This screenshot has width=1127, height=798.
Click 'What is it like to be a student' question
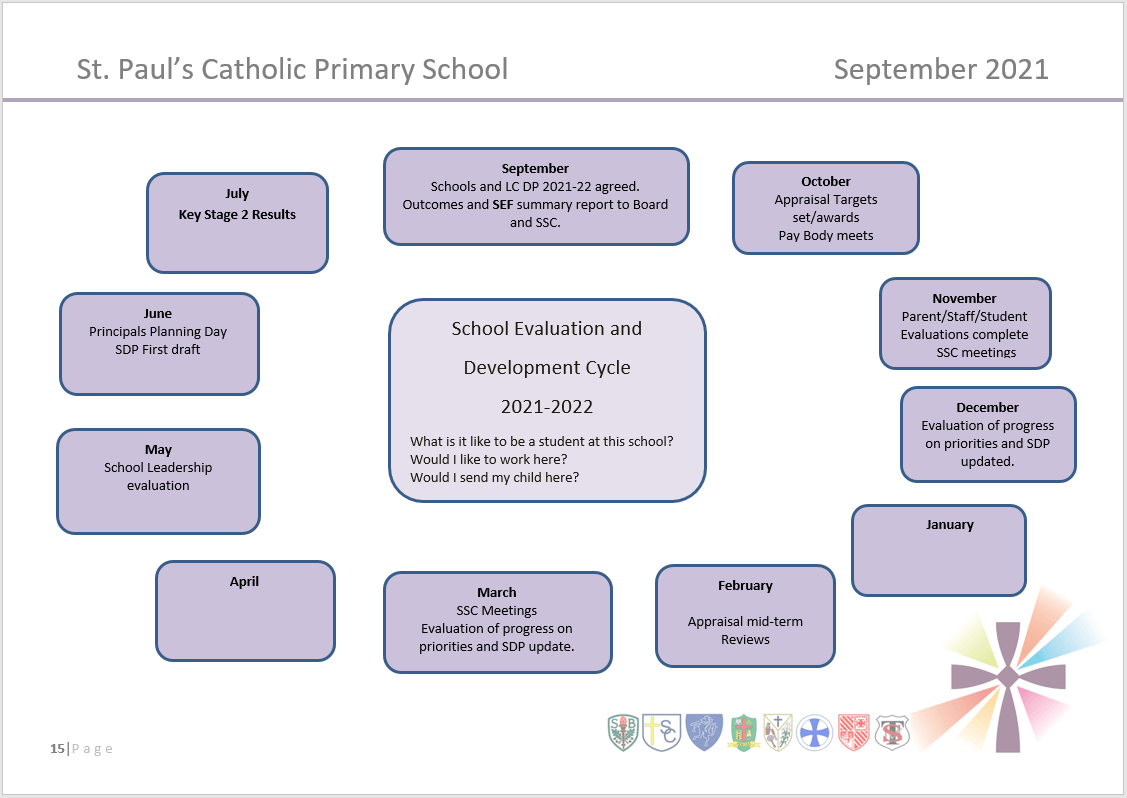pos(541,441)
